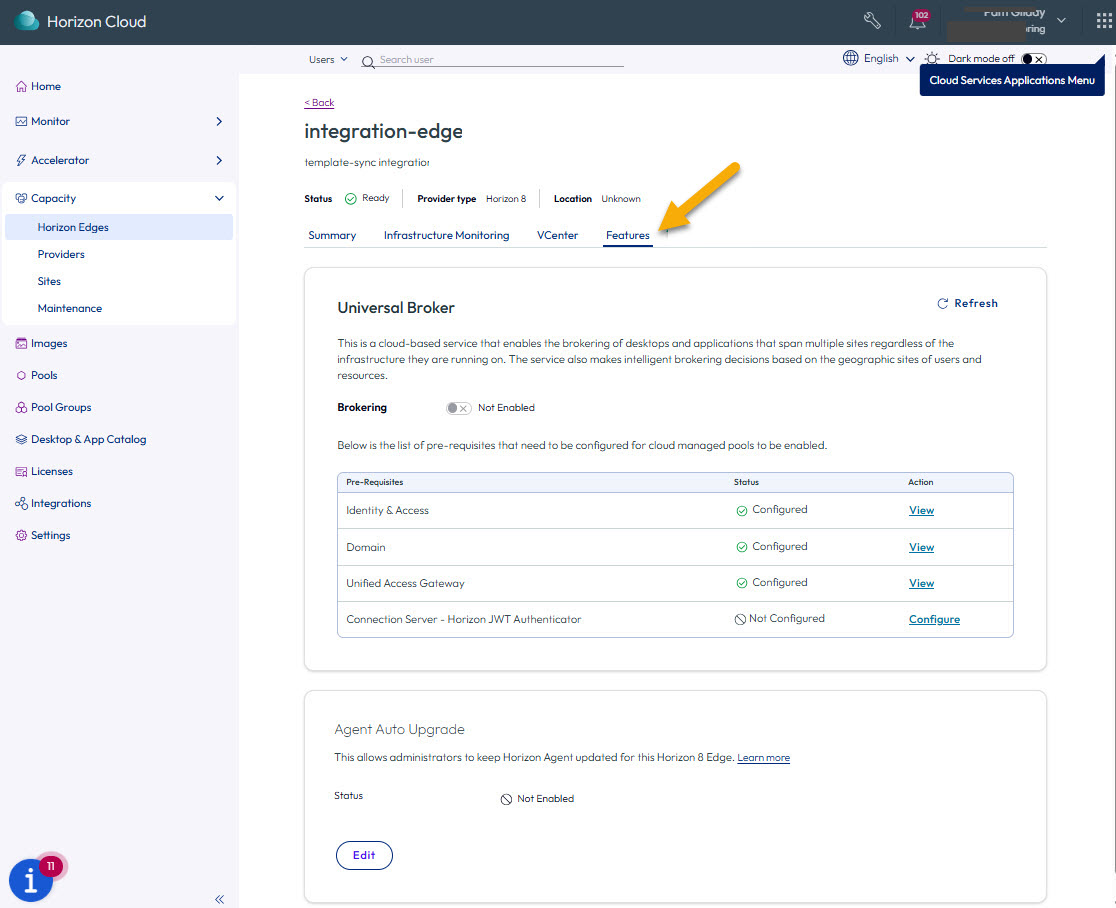Click 'Unified Access Gateway' row text
Image resolution: width=1116 pixels, height=908 pixels.
405,584
